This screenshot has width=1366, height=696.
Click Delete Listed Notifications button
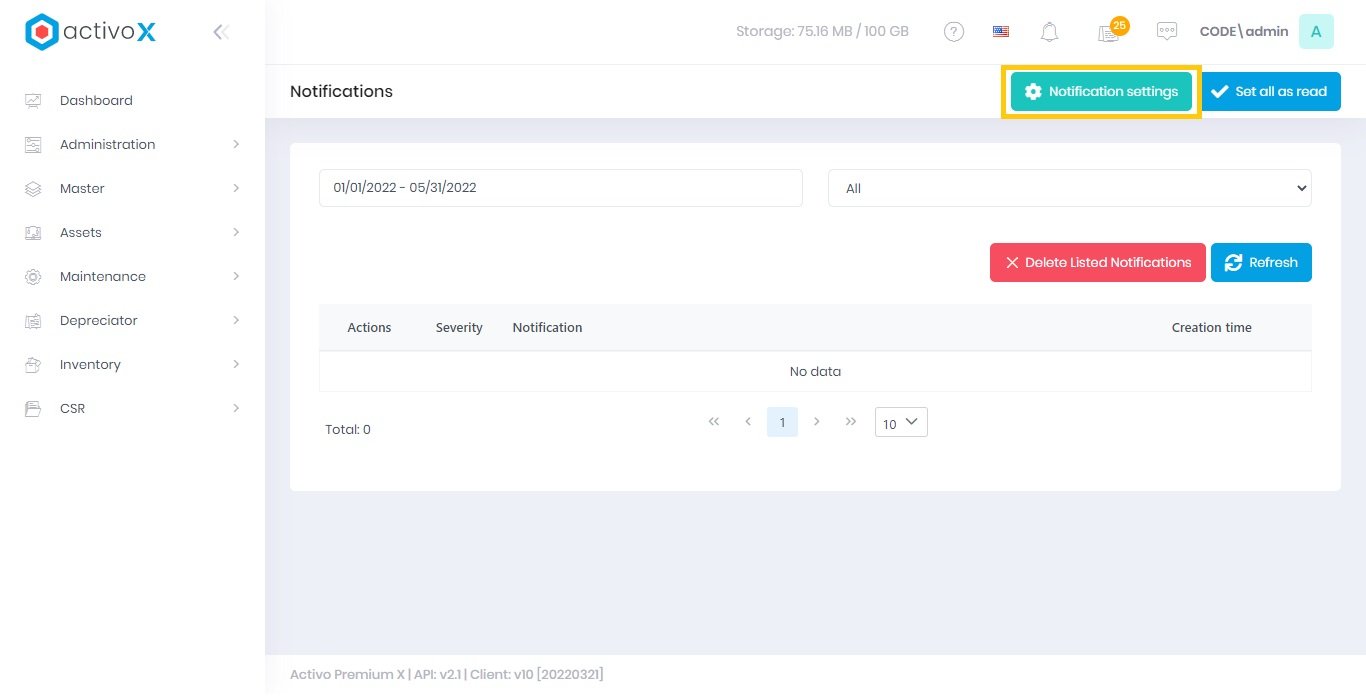pos(1097,262)
